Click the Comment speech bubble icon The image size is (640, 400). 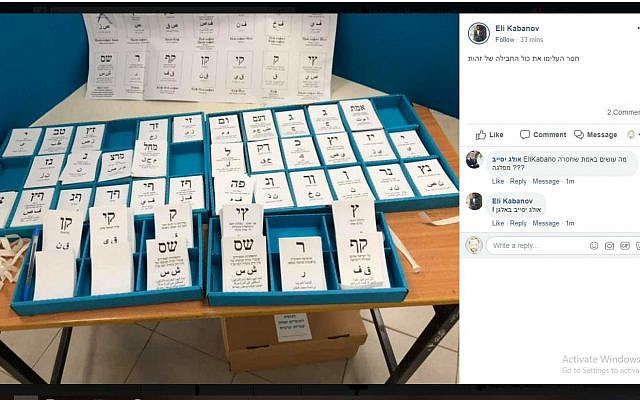[525, 135]
